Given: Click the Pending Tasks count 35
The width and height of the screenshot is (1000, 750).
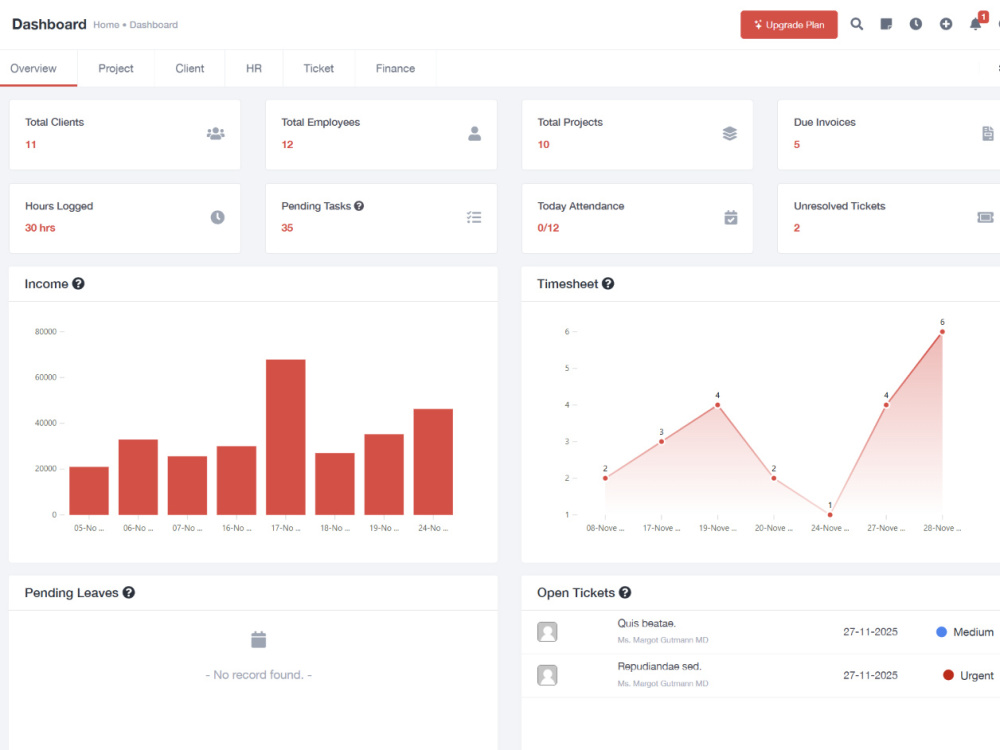Looking at the screenshot, I should coord(287,228).
